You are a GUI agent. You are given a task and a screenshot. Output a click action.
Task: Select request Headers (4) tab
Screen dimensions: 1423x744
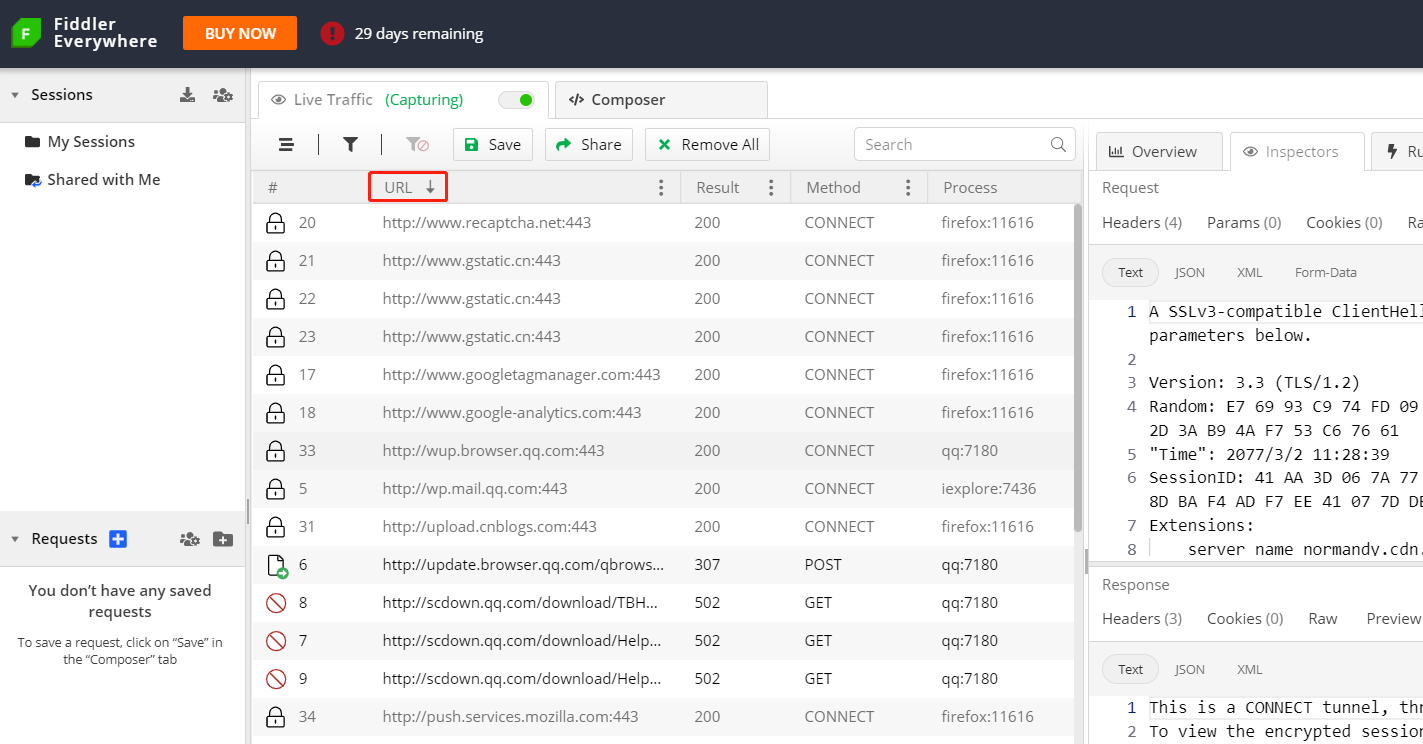coord(1142,223)
